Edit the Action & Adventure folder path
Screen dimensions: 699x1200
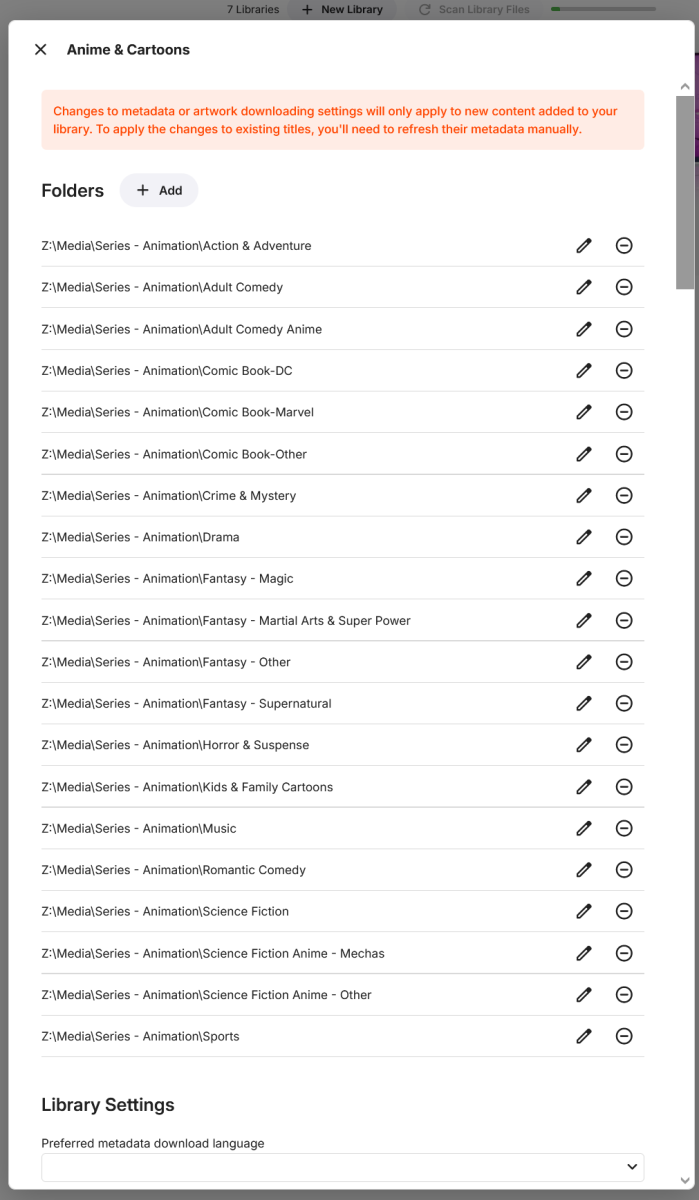[x=584, y=245]
